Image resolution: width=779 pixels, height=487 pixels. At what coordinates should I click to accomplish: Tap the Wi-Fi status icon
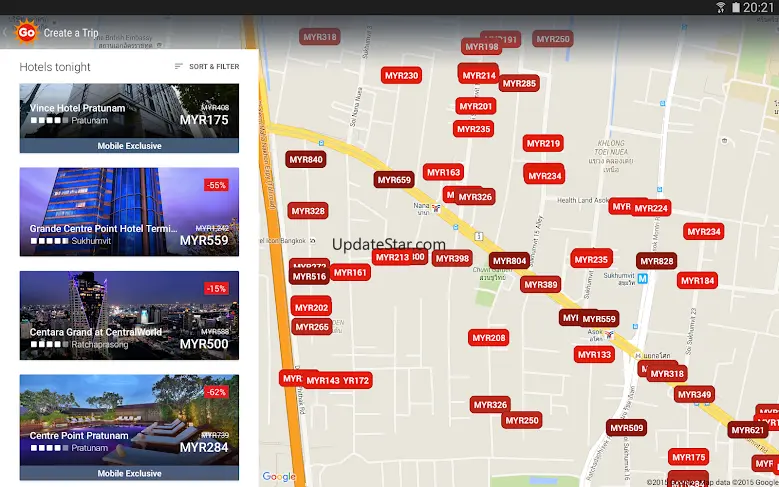720,7
